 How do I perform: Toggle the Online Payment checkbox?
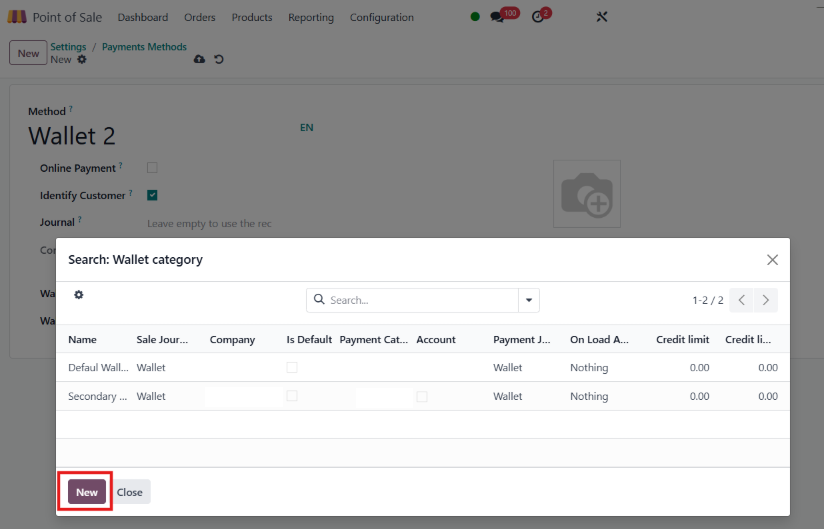click(x=152, y=168)
